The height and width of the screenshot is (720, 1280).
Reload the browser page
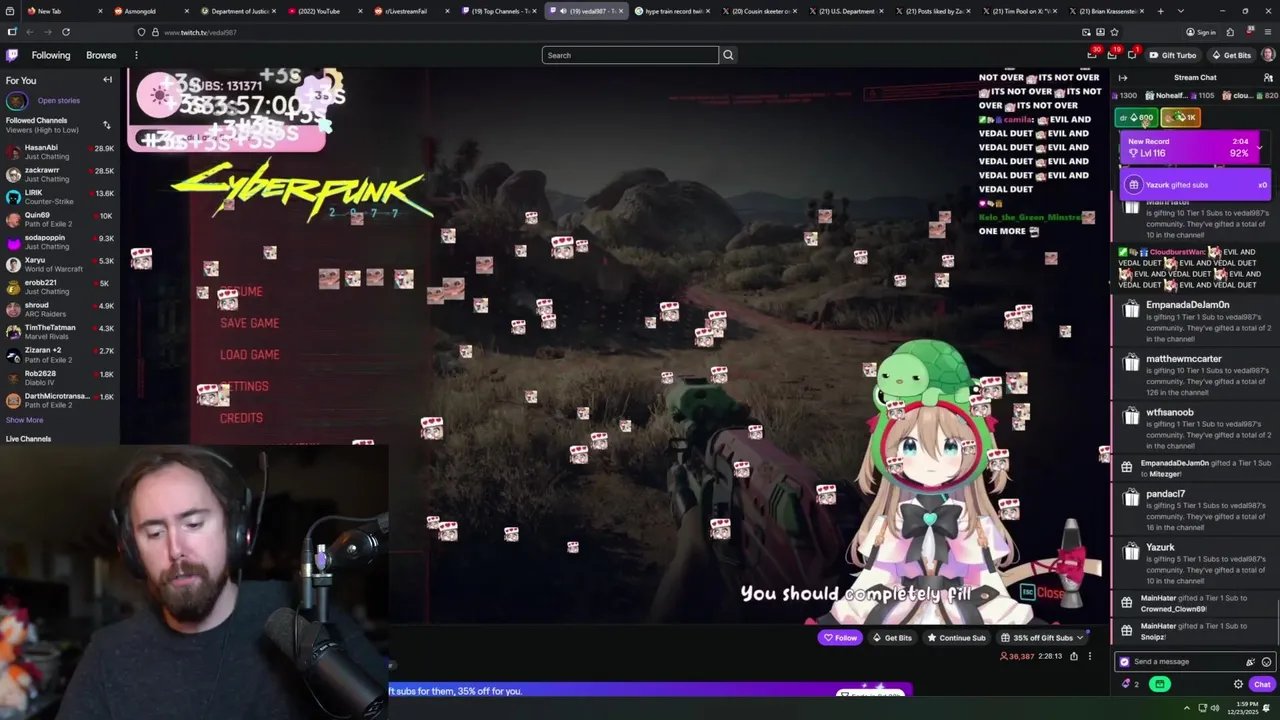point(66,32)
